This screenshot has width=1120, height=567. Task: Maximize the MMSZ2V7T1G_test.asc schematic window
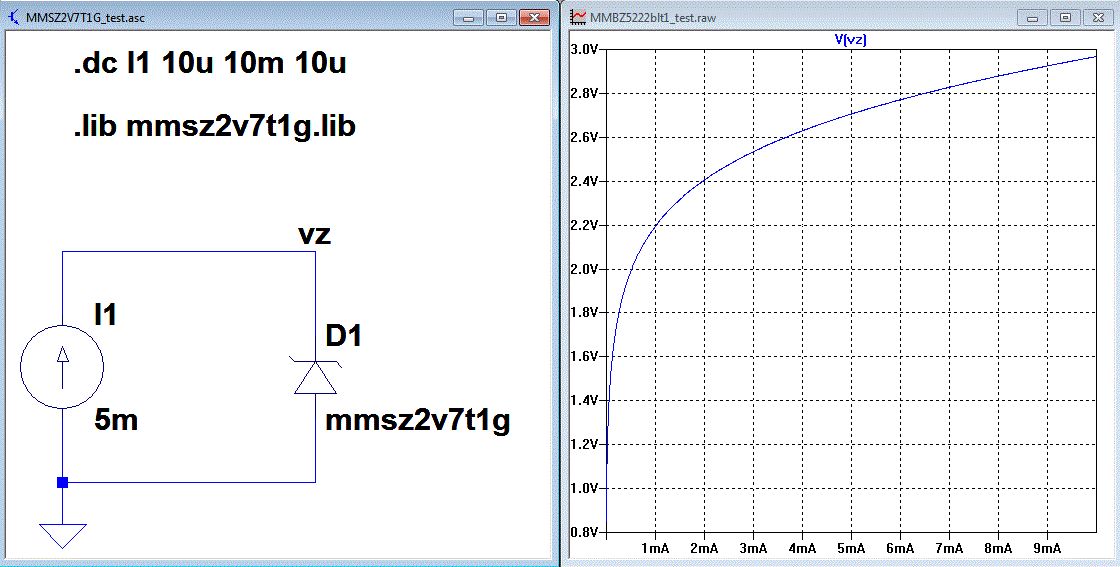click(x=502, y=18)
